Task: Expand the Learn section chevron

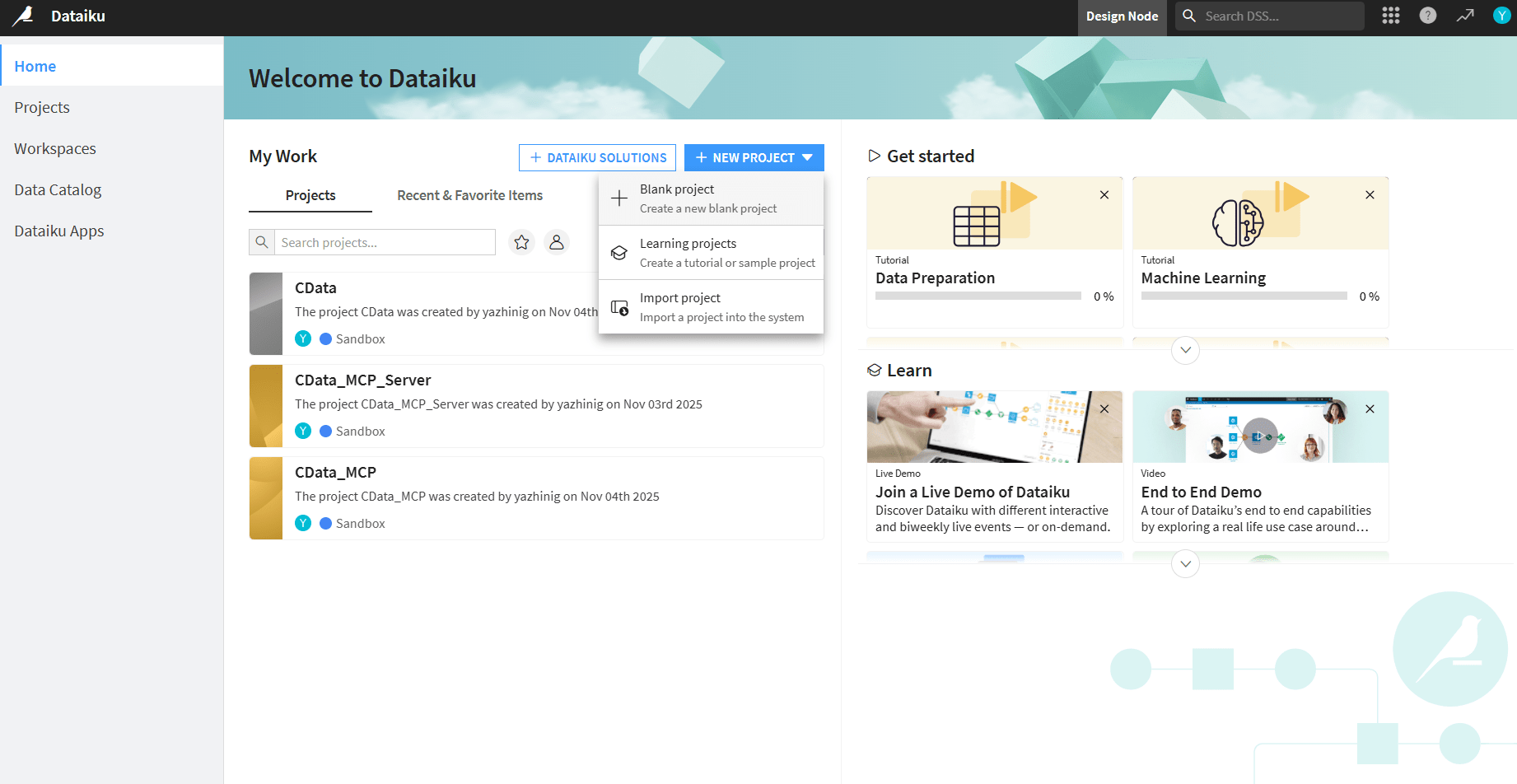Action: (1185, 564)
